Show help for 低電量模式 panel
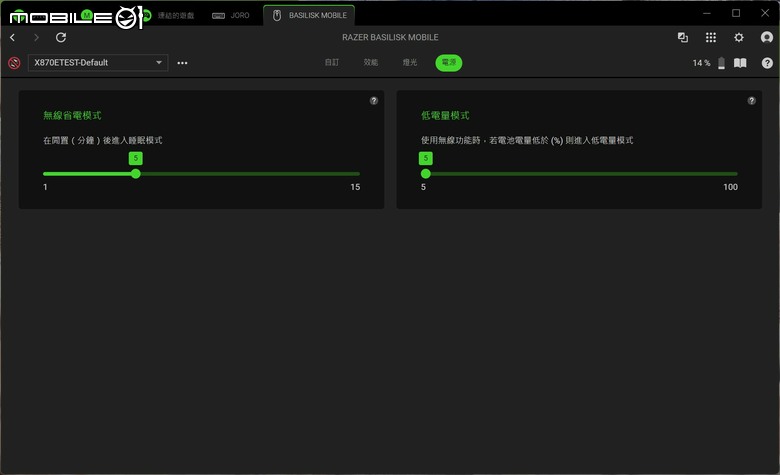The height and width of the screenshot is (475, 780). click(752, 100)
